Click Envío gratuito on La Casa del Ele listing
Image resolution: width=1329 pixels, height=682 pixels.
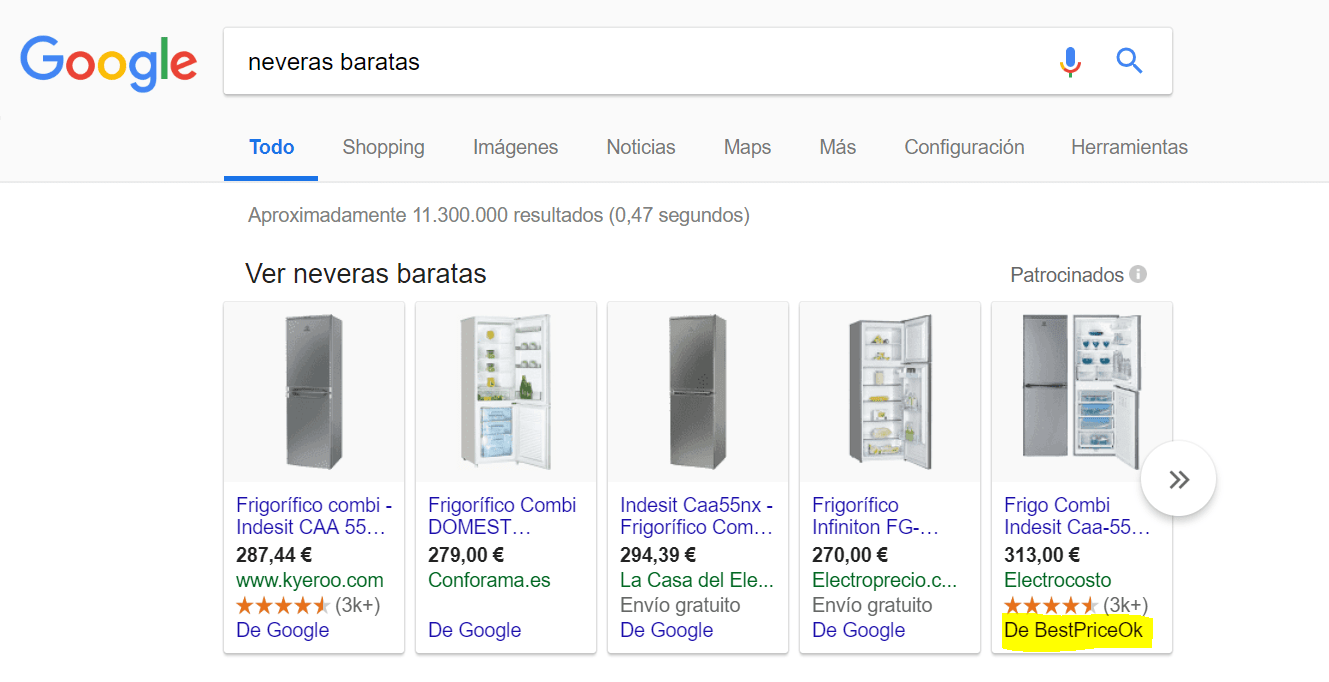pyautogui.click(x=680, y=605)
